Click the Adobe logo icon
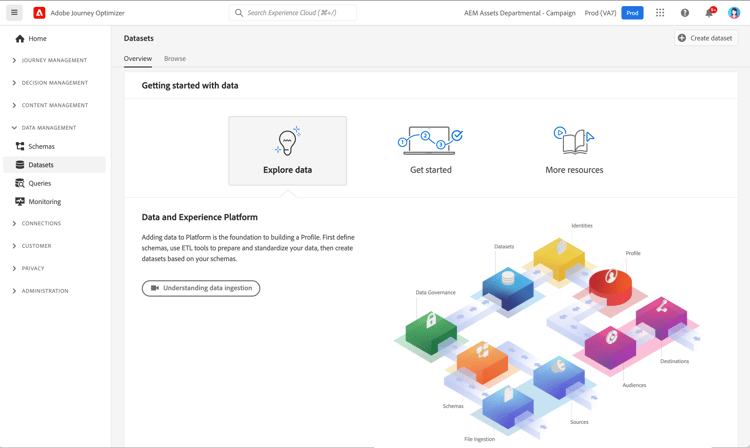The width and height of the screenshot is (750, 448). [39, 13]
